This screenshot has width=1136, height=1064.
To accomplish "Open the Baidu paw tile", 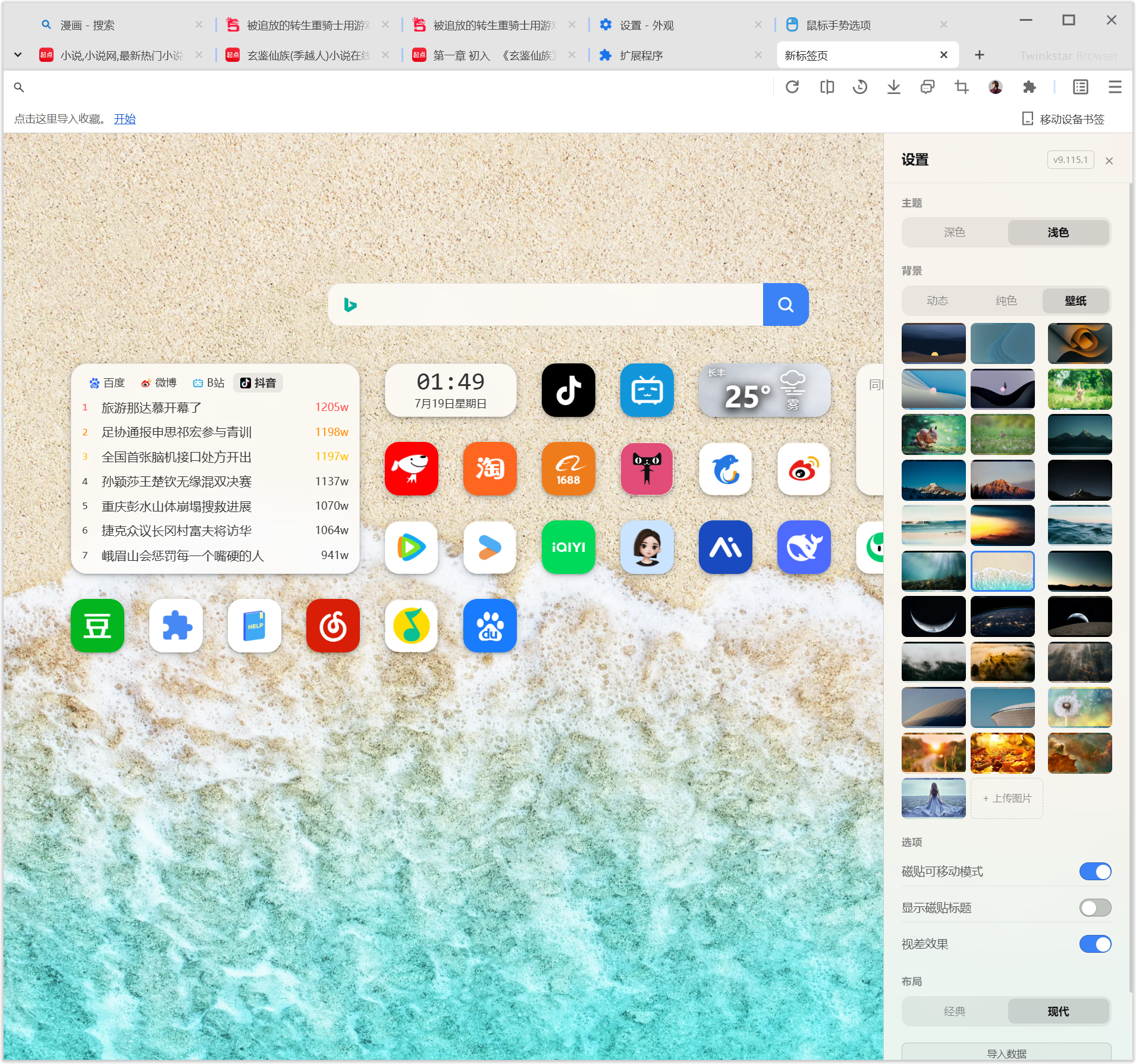I will pyautogui.click(x=489, y=626).
